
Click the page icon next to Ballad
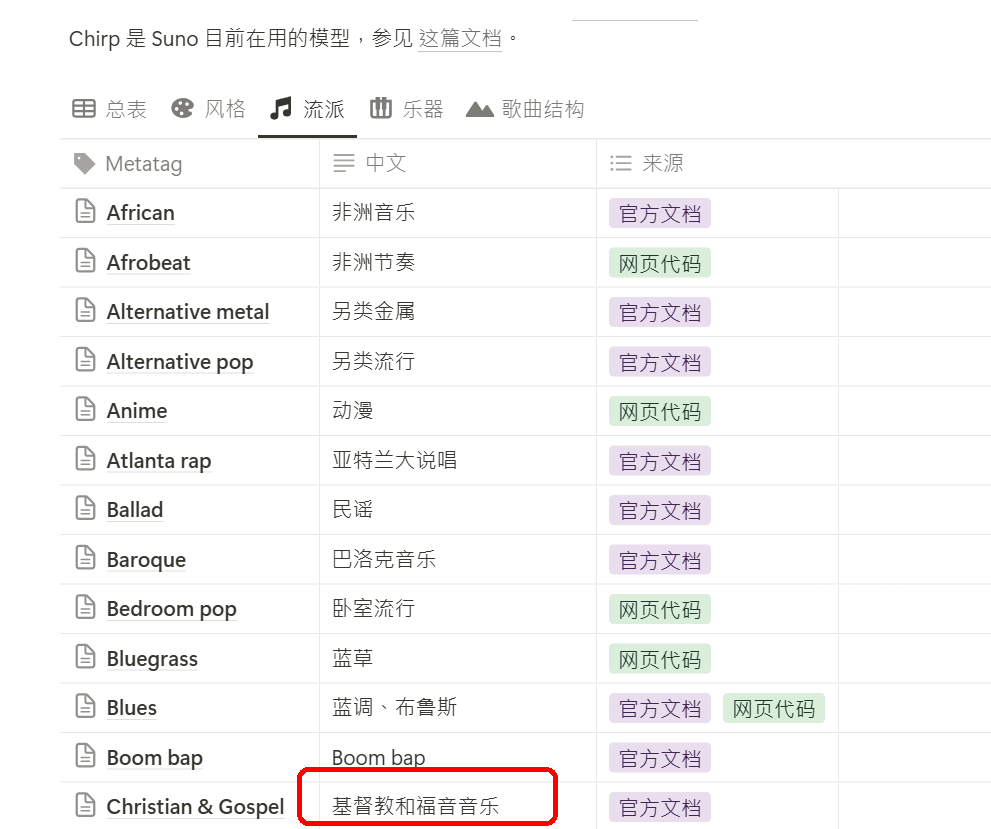tap(85, 508)
